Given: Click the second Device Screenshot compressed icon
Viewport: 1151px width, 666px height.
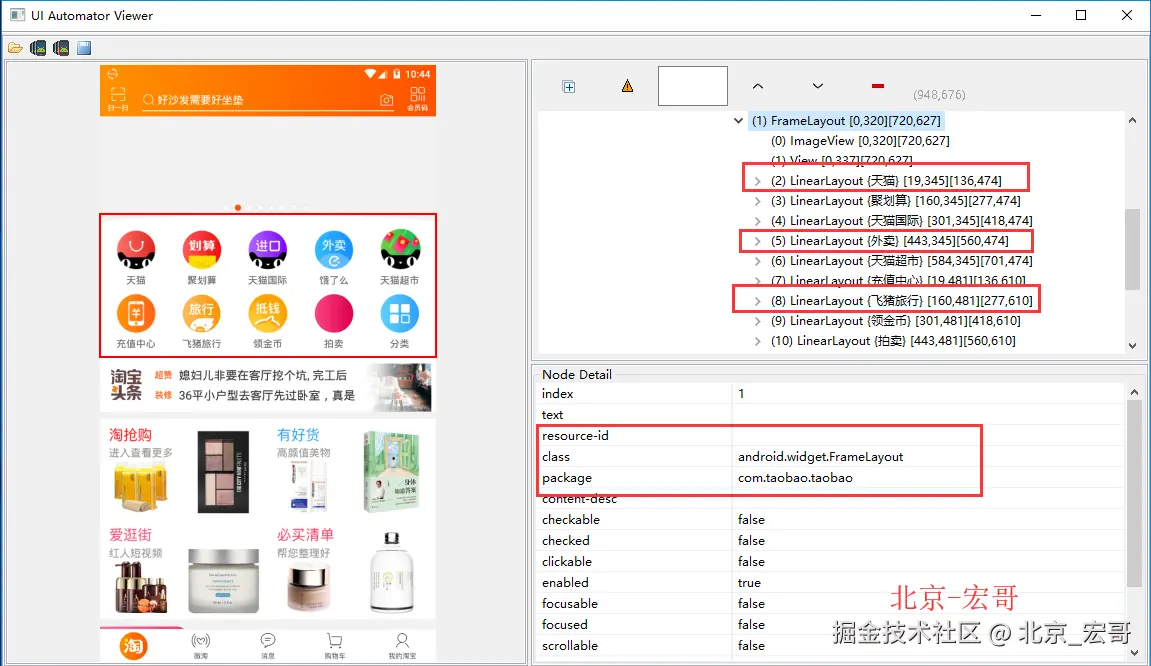Looking at the screenshot, I should pyautogui.click(x=61, y=48).
